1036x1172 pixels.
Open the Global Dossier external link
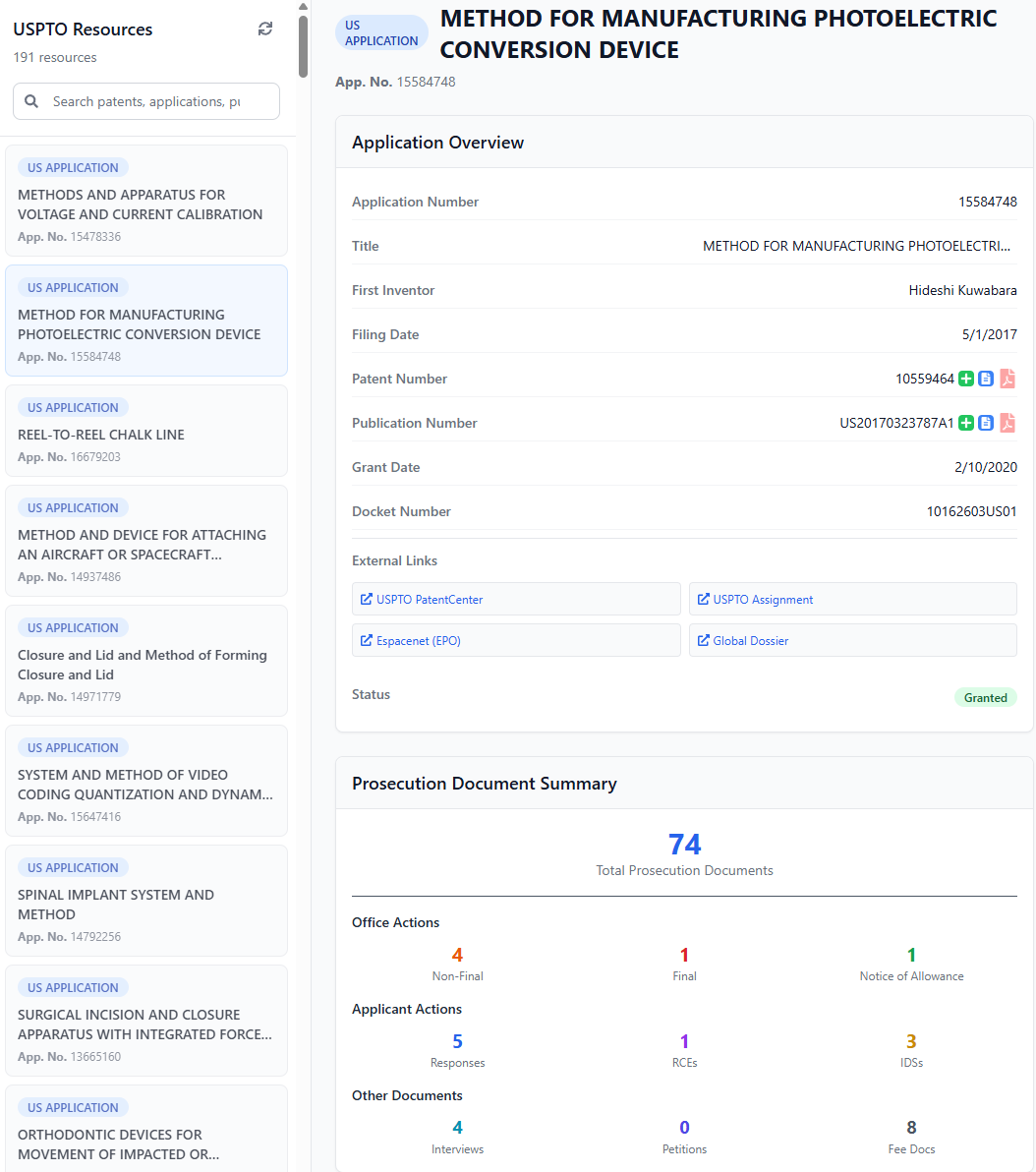pyautogui.click(x=852, y=640)
